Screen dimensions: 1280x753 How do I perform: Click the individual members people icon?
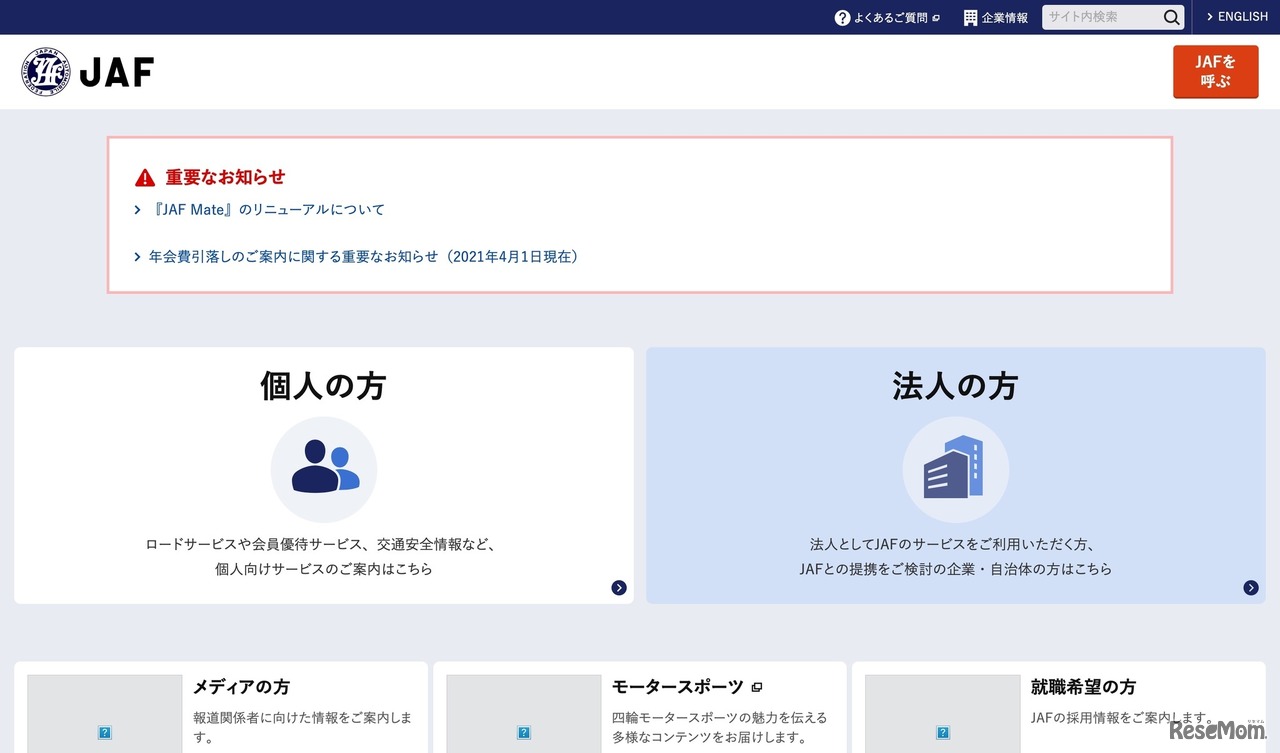324,468
